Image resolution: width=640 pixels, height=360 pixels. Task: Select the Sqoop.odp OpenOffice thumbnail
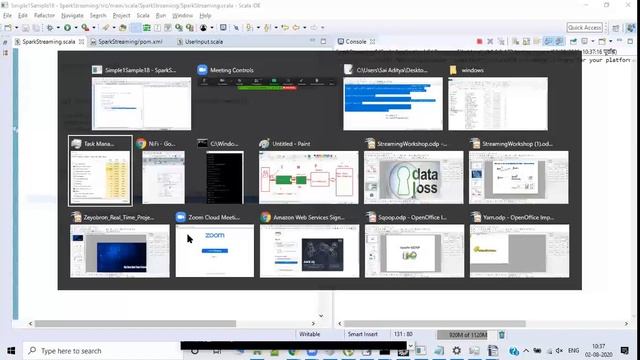click(x=414, y=251)
